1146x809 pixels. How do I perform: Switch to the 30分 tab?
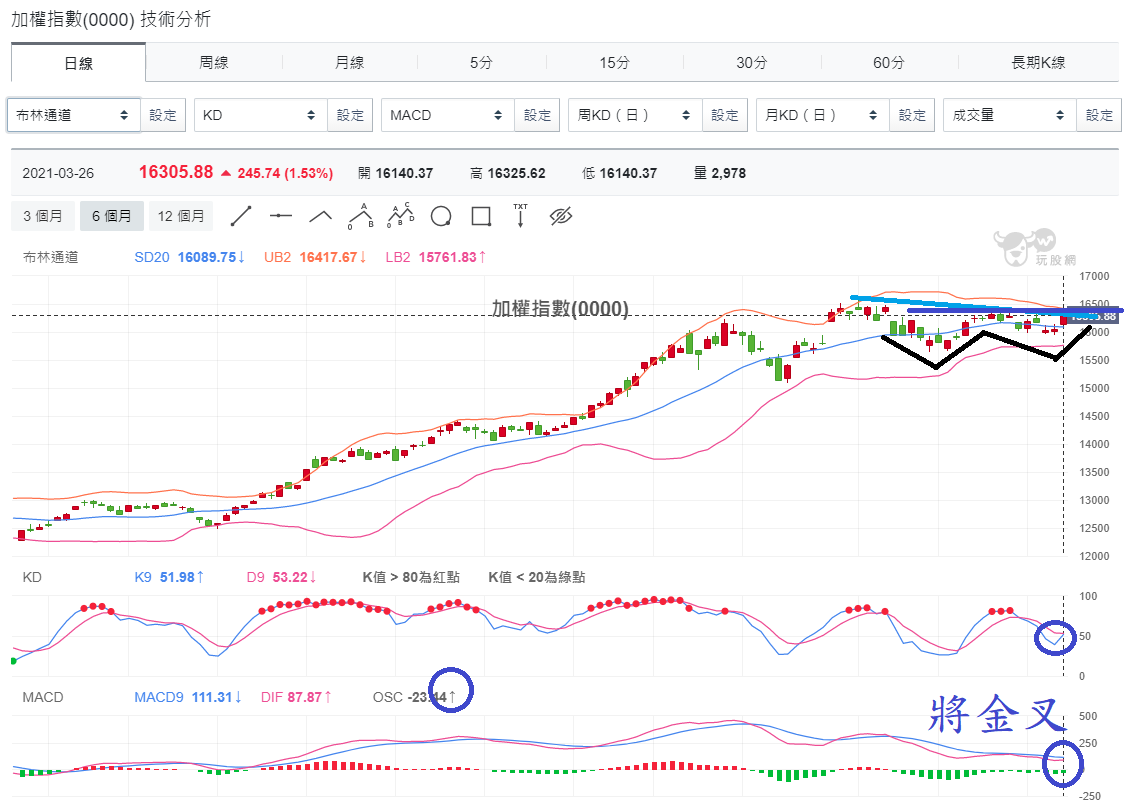[x=751, y=63]
